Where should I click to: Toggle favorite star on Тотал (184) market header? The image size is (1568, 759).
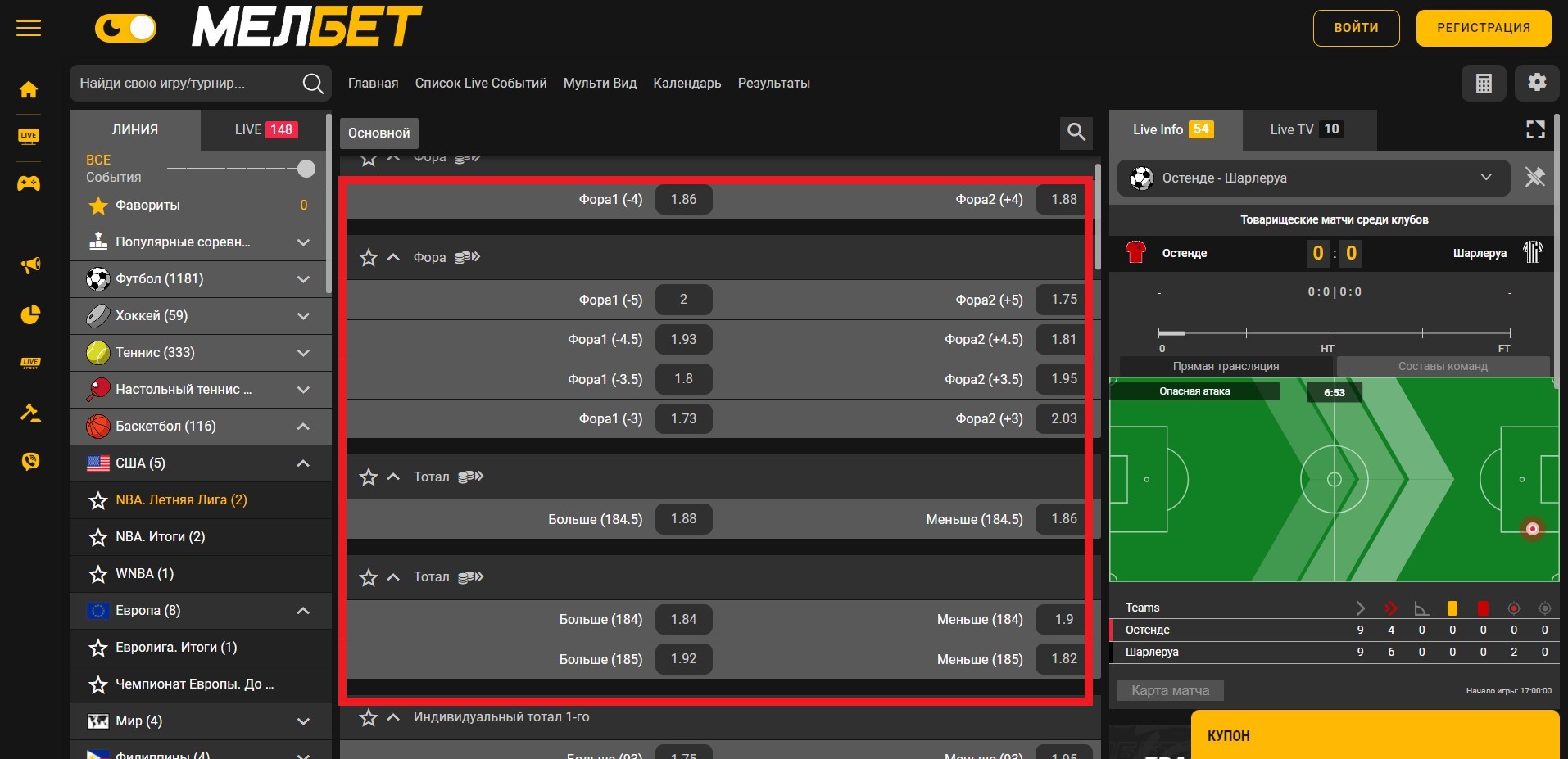(x=369, y=577)
